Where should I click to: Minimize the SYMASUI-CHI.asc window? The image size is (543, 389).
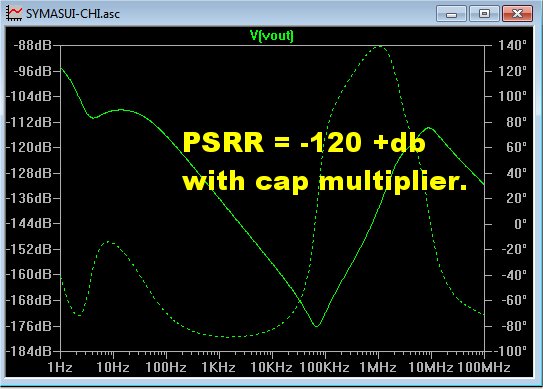point(451,14)
